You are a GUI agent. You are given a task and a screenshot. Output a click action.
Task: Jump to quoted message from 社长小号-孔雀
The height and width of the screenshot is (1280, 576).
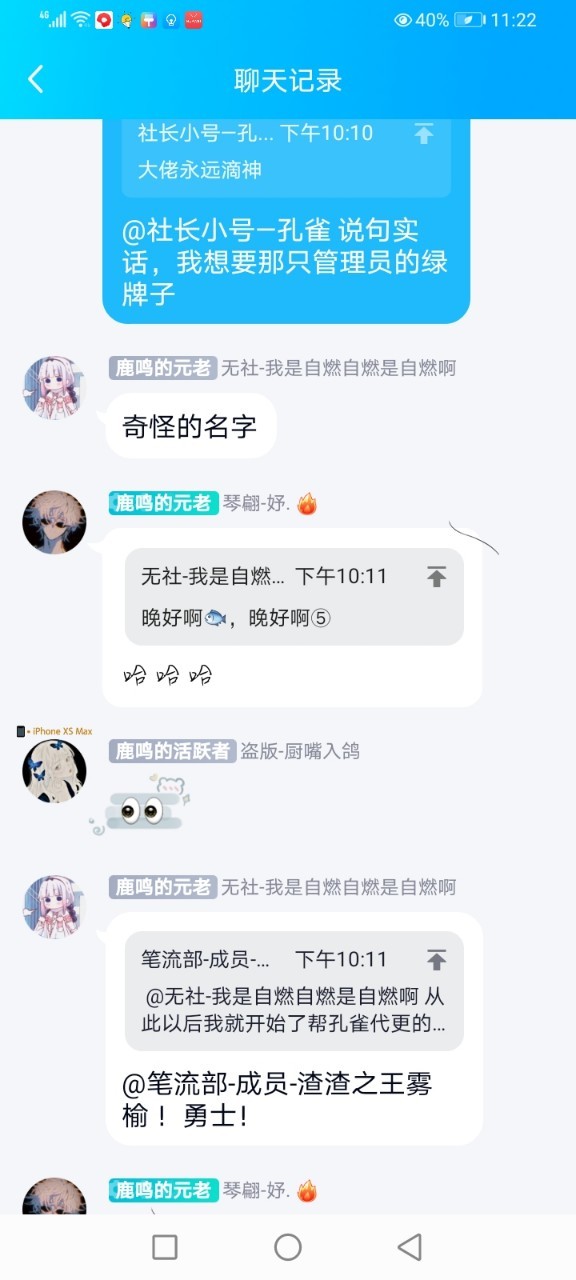pyautogui.click(x=424, y=134)
